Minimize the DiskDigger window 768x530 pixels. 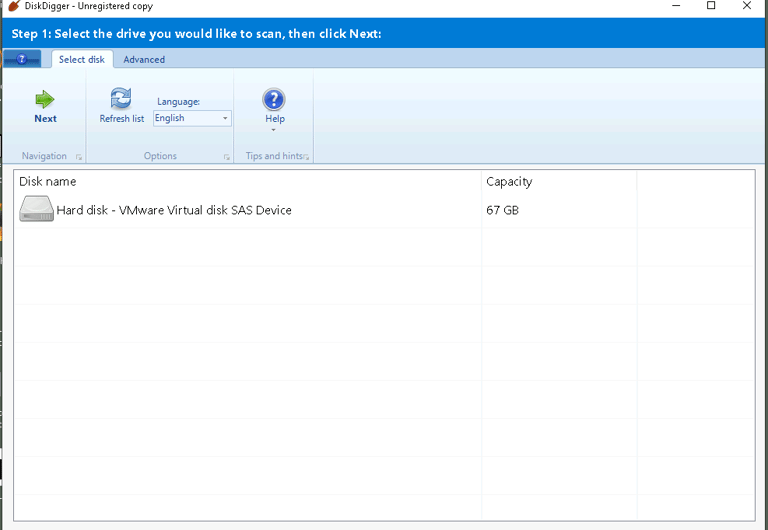[676, 6]
